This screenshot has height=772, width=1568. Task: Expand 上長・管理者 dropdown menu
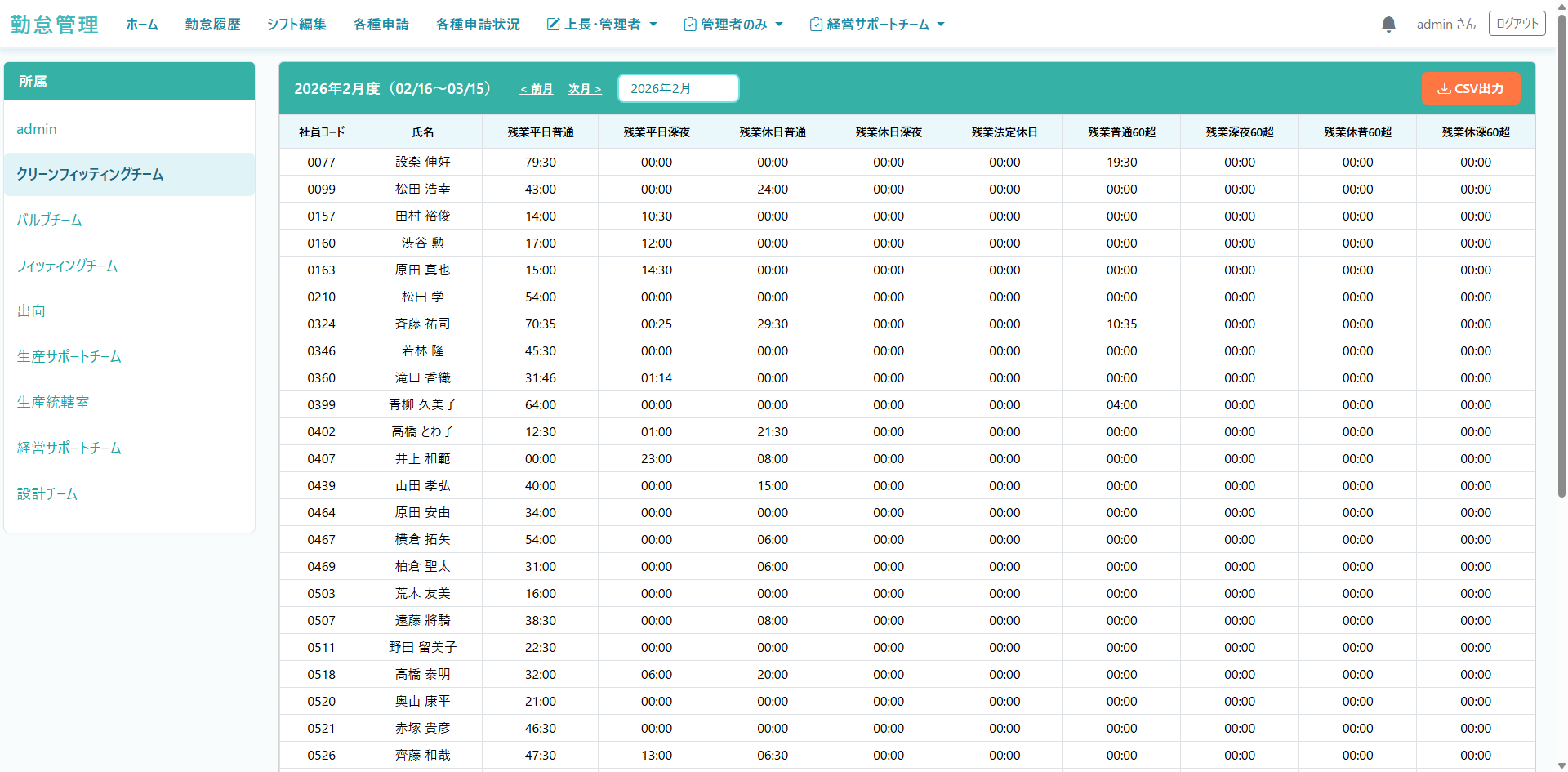tap(602, 25)
